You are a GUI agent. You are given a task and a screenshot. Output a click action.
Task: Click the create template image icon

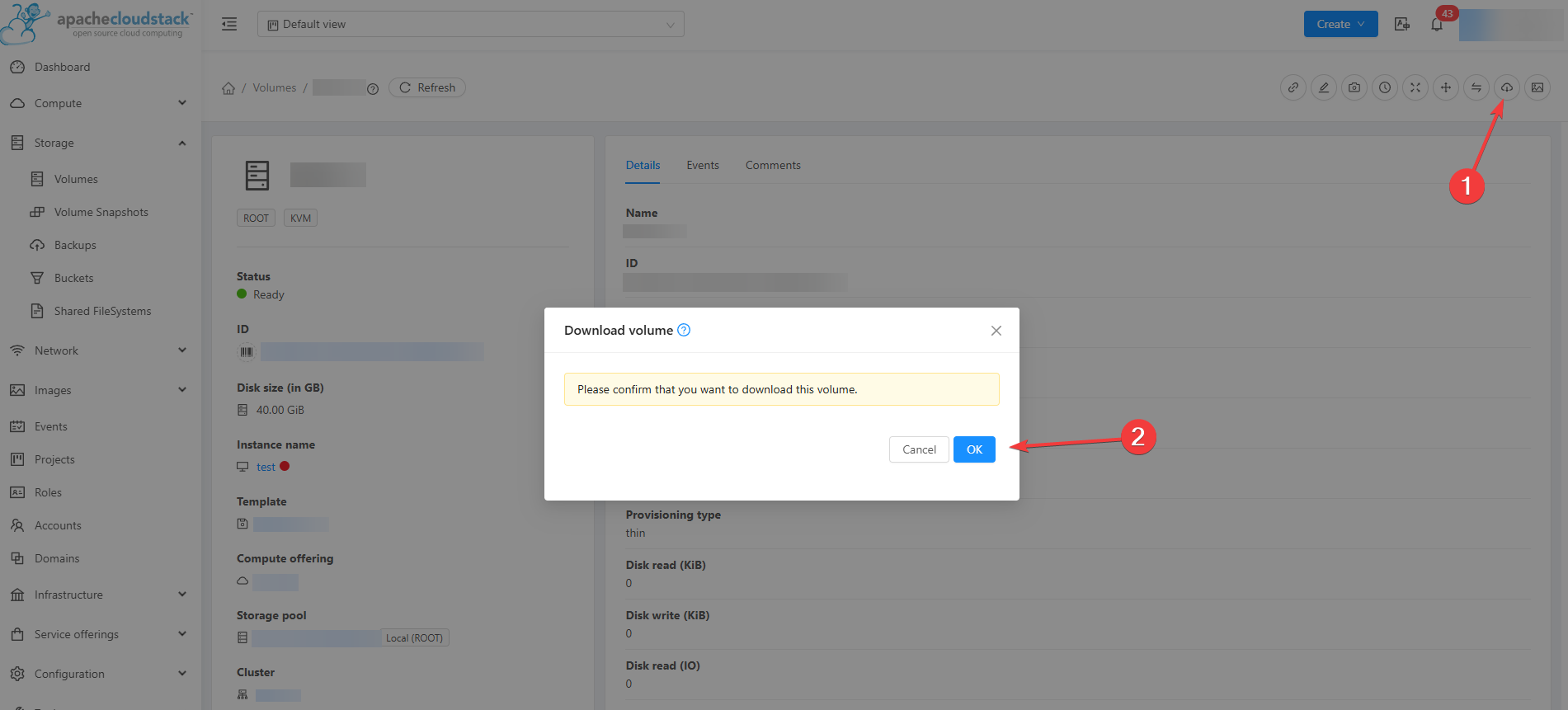1537,87
